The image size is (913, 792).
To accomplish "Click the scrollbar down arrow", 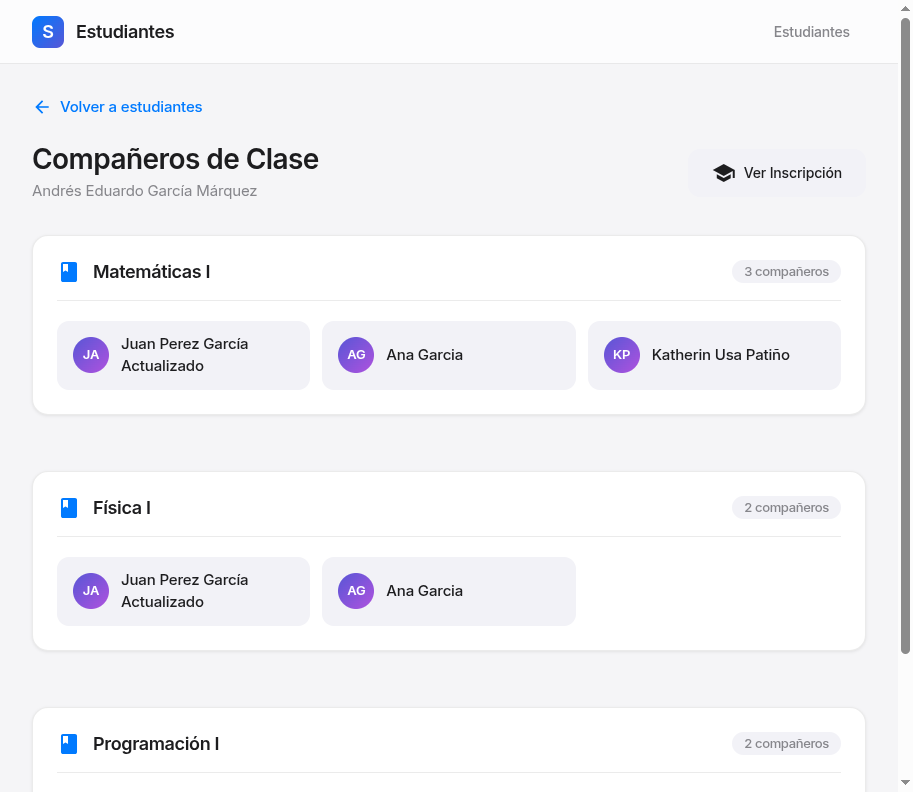I will pos(906,782).
